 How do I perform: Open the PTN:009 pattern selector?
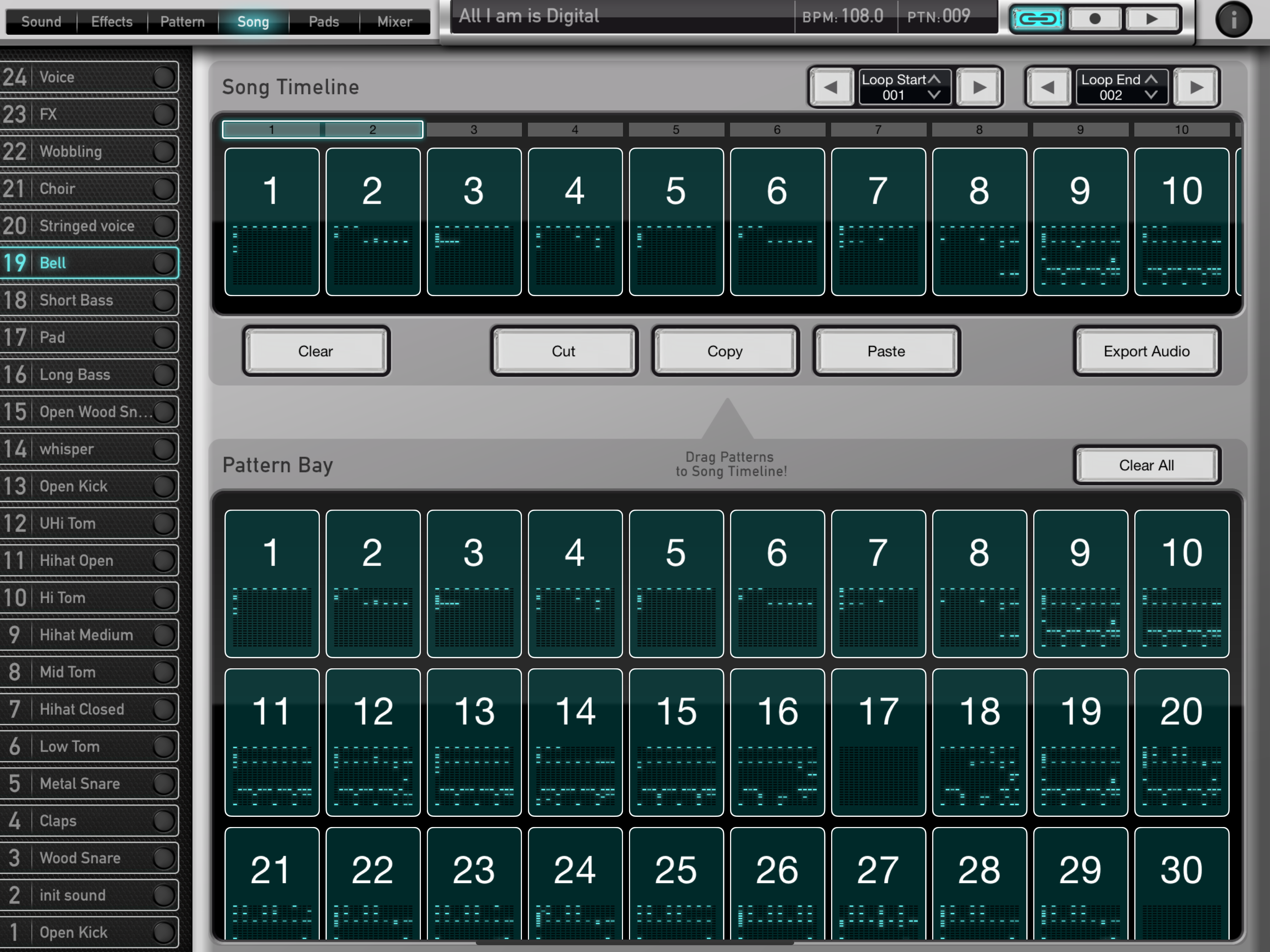pos(939,16)
